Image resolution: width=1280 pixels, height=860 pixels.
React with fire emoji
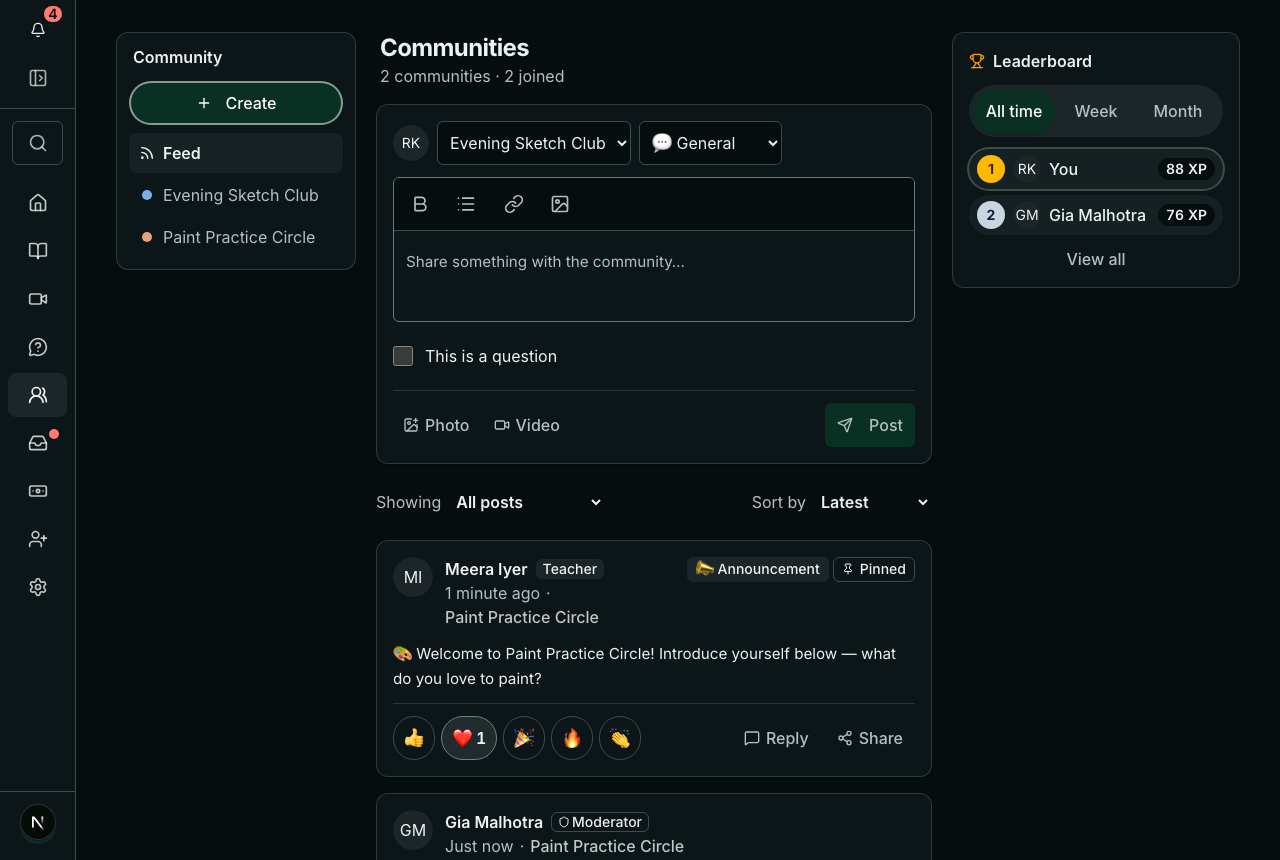coord(572,738)
